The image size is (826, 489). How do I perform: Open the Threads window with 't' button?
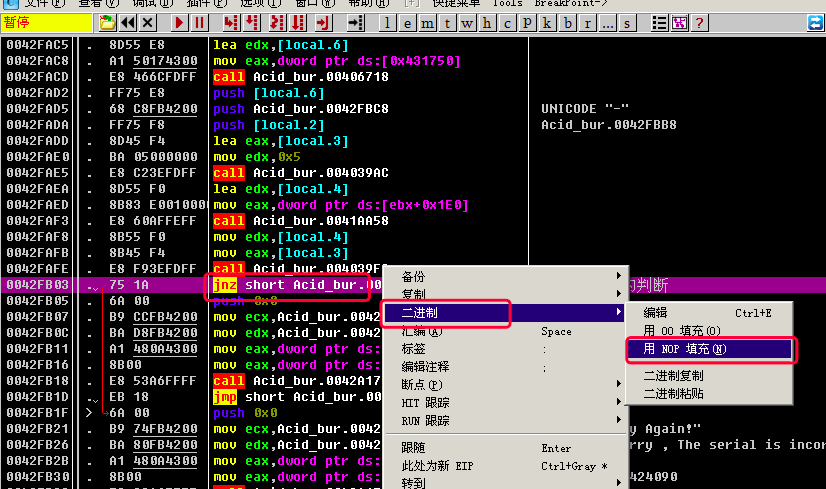[x=448, y=23]
